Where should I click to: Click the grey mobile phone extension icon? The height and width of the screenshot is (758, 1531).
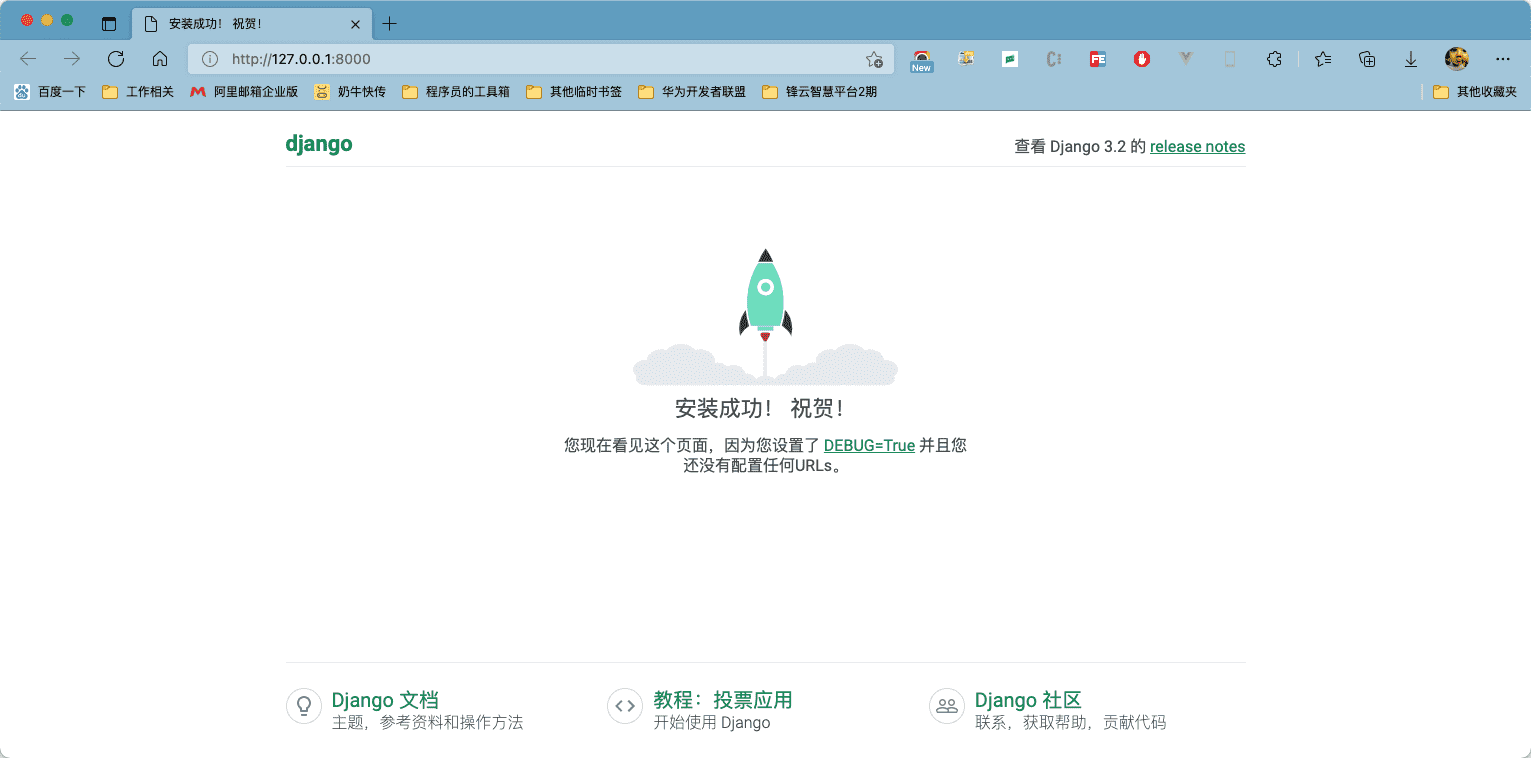pyautogui.click(x=1230, y=59)
